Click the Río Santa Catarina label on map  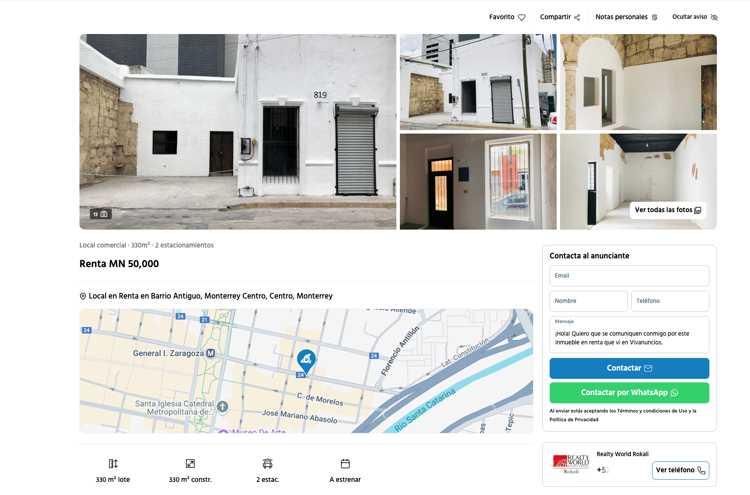pyautogui.click(x=425, y=410)
